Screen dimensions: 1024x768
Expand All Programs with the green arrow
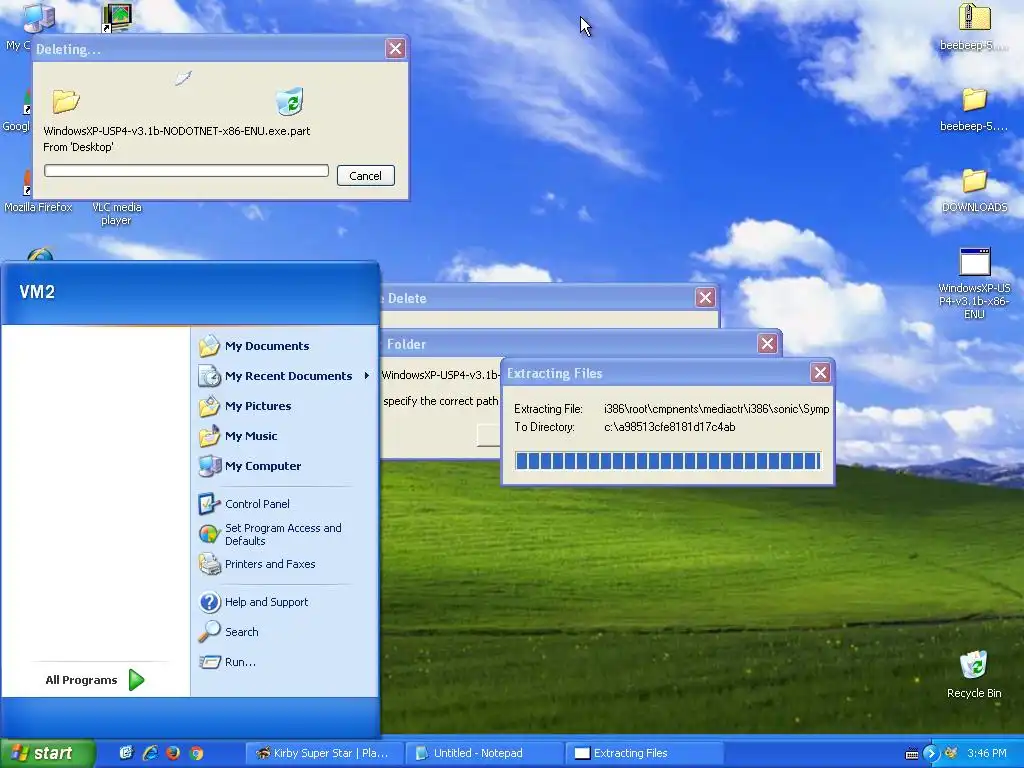tap(136, 680)
